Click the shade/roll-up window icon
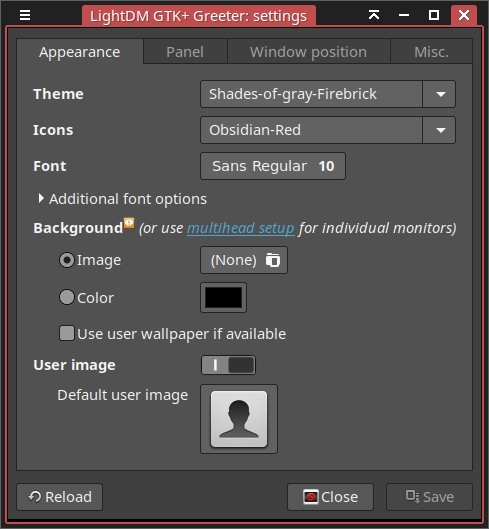This screenshot has width=489, height=529. click(374, 15)
